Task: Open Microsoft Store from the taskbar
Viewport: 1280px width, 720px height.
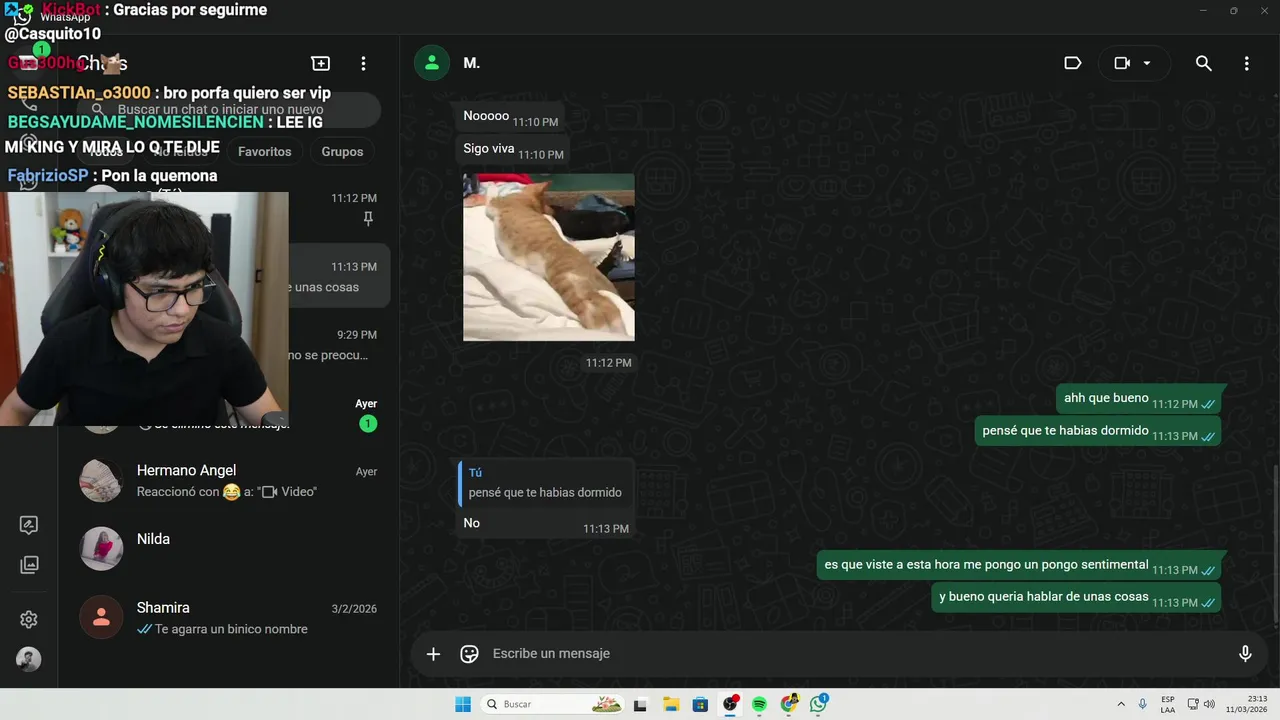Action: [x=700, y=705]
